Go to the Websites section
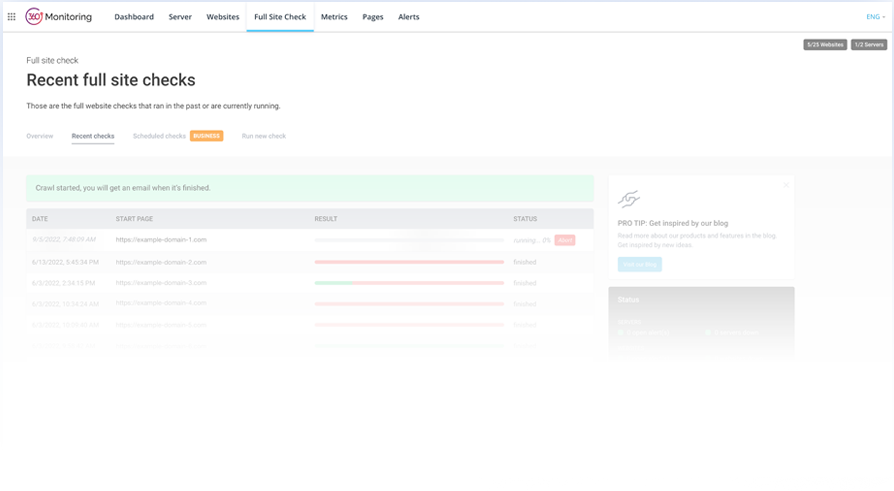This screenshot has height=491, width=894. (223, 17)
